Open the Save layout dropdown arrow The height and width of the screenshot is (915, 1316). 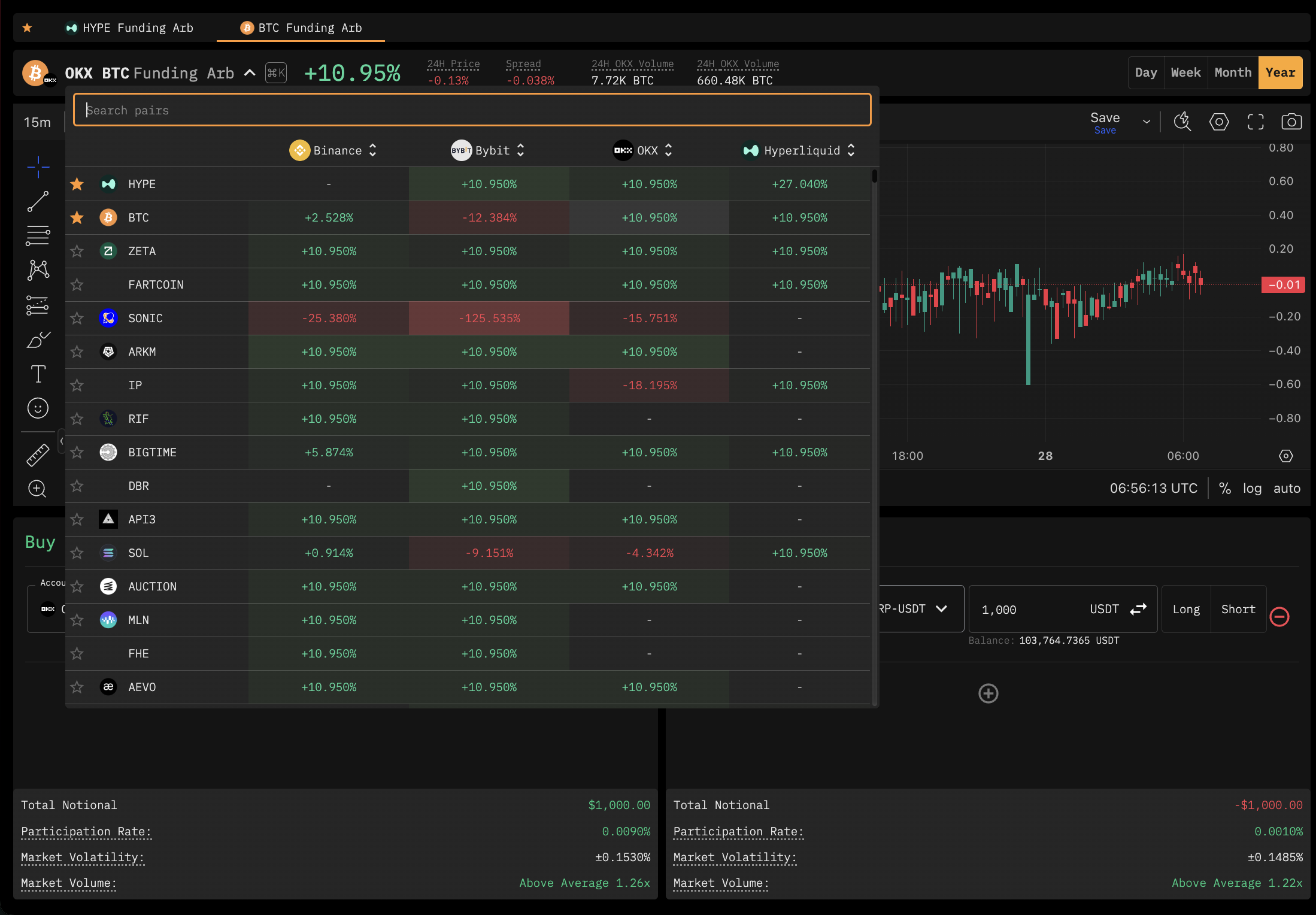(1146, 122)
